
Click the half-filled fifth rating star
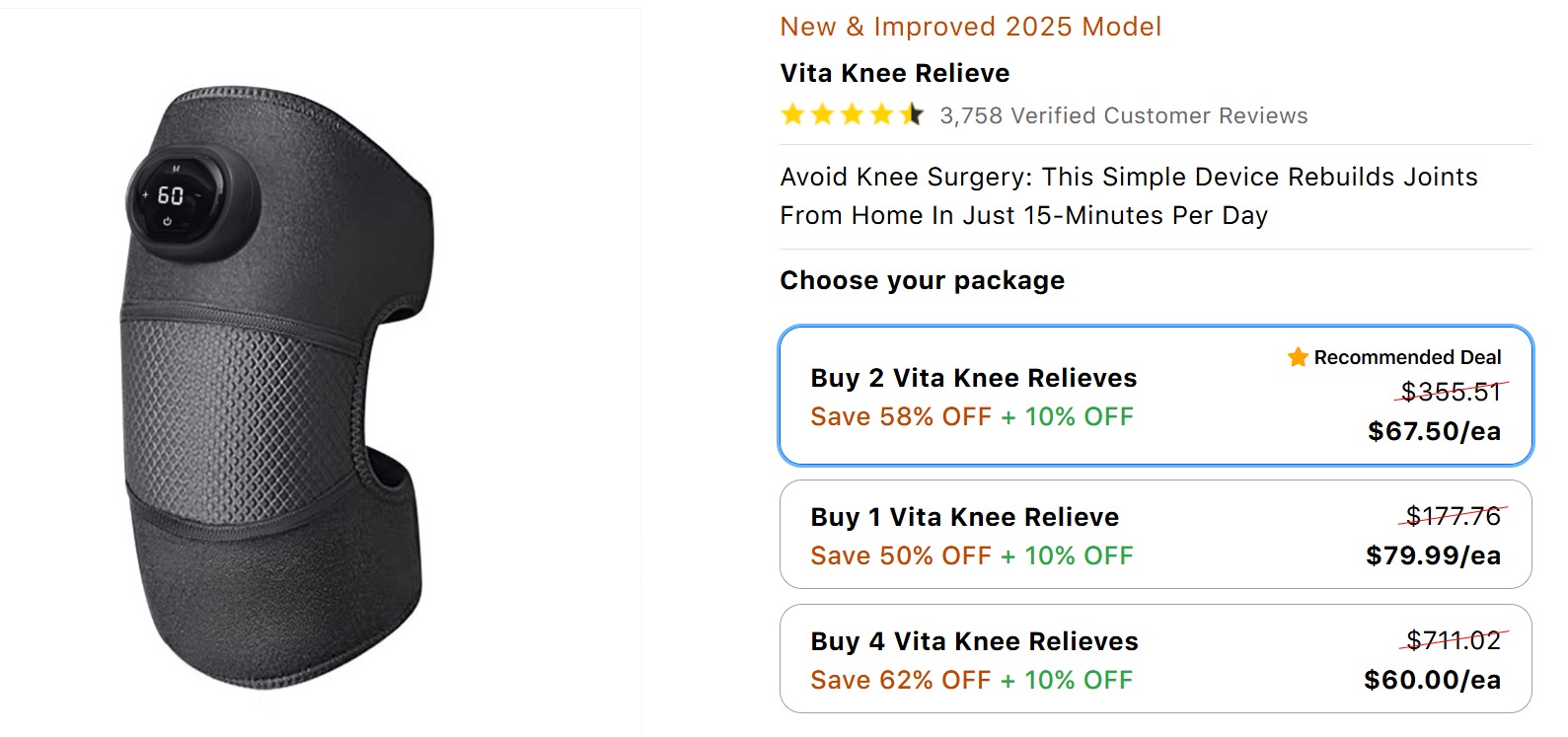(x=912, y=115)
